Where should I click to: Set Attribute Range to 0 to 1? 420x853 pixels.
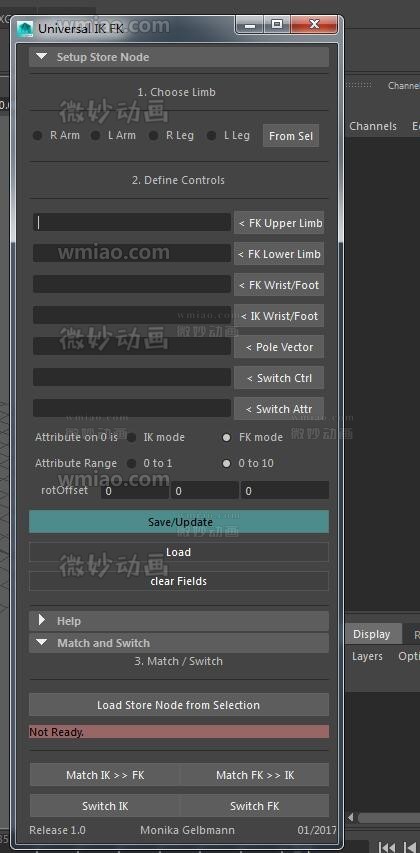[x=132, y=463]
